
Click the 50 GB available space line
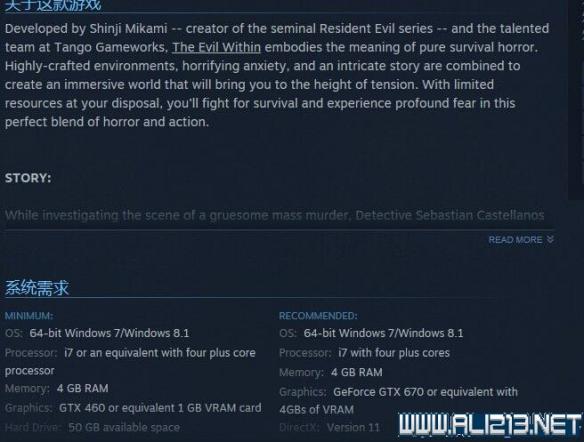(92, 427)
